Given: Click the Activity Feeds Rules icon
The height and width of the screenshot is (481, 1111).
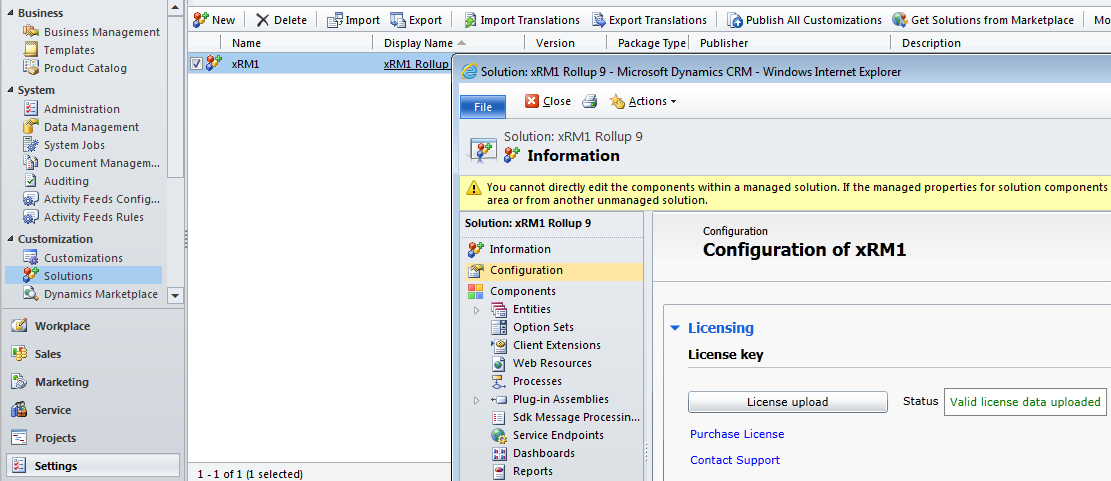Looking at the screenshot, I should click(30, 217).
